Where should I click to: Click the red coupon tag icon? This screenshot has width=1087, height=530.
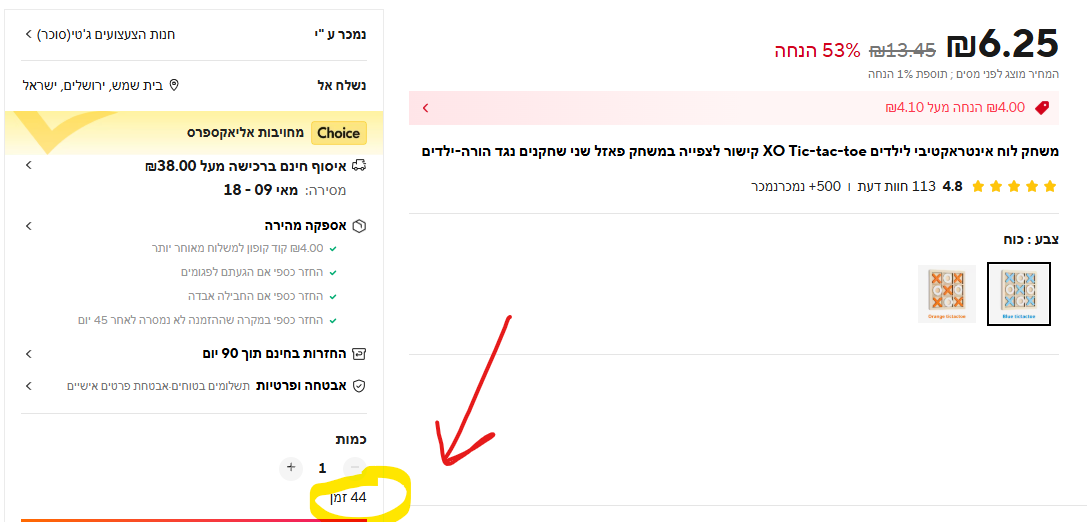coord(1041,108)
